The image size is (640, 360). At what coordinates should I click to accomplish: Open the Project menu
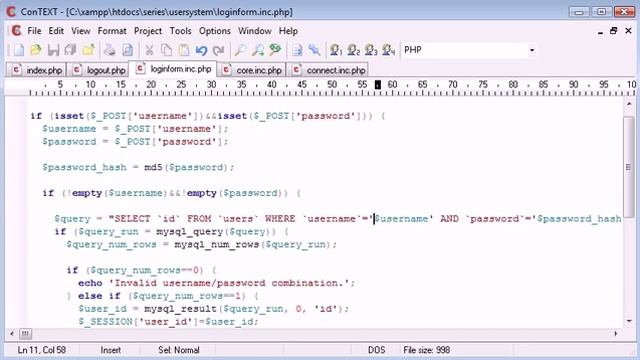pos(148,31)
